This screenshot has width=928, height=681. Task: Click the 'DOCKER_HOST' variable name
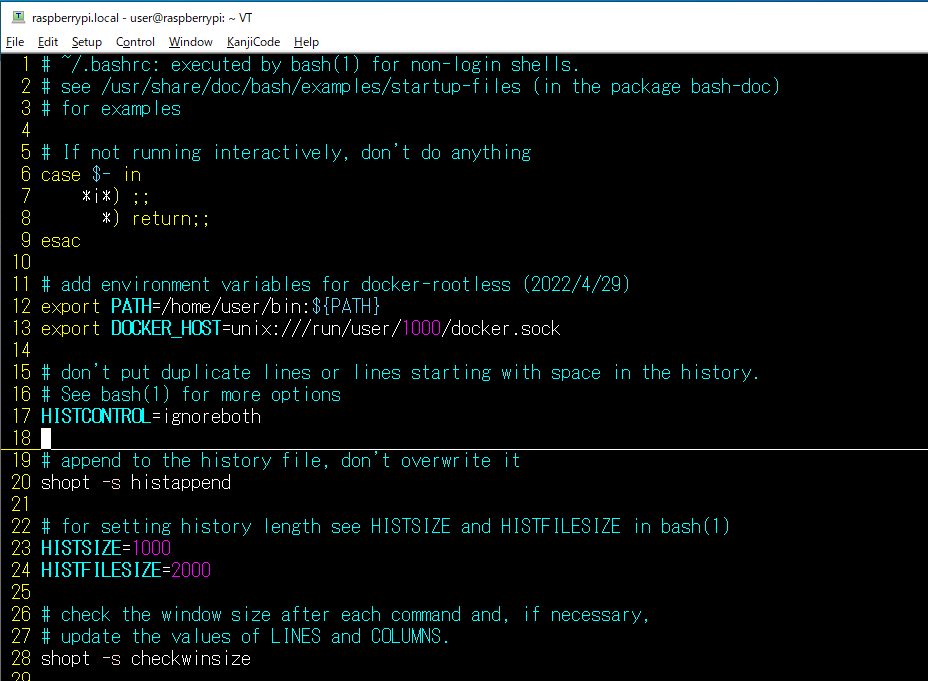click(166, 328)
